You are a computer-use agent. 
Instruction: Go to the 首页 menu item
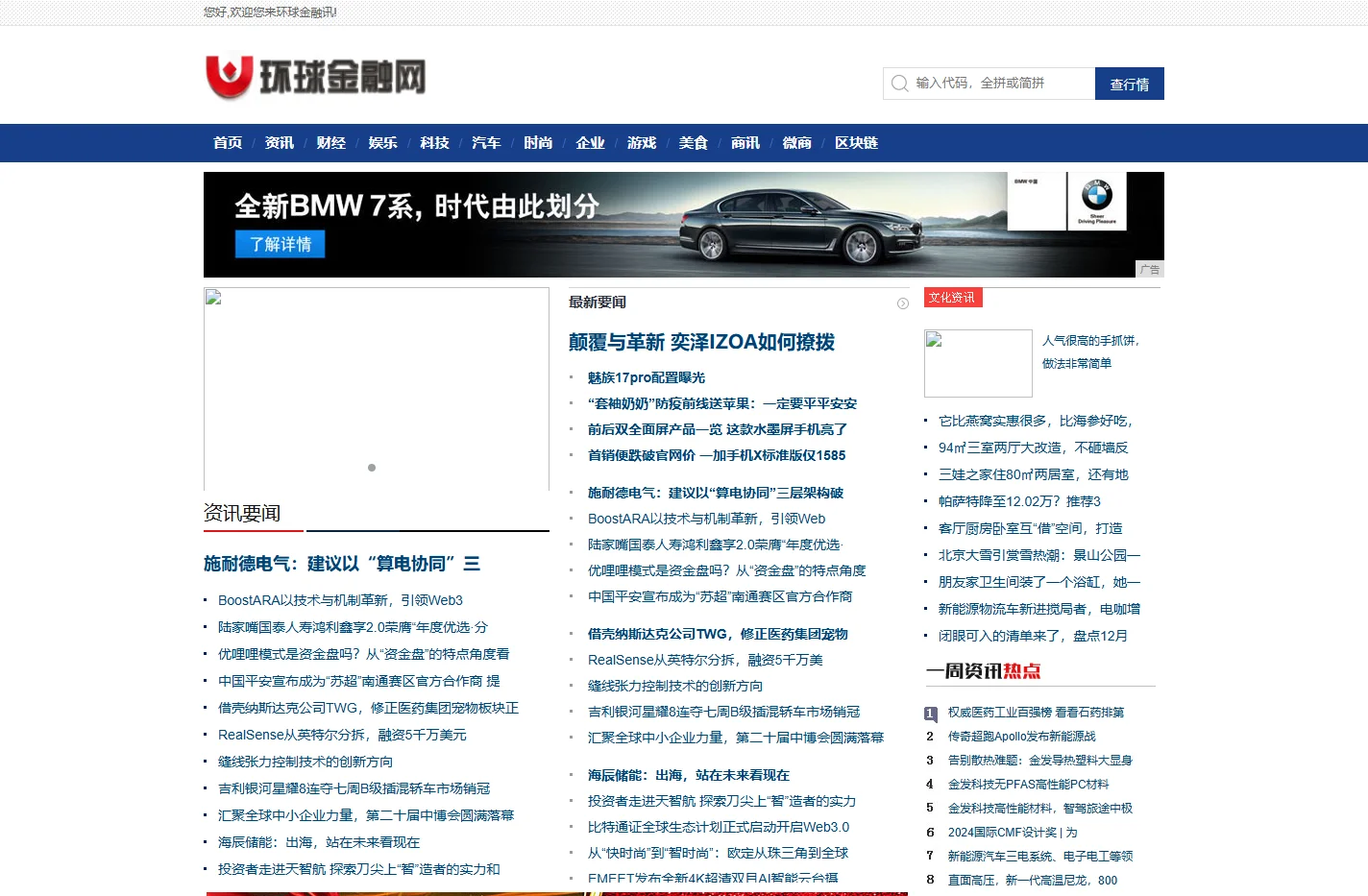(x=228, y=143)
